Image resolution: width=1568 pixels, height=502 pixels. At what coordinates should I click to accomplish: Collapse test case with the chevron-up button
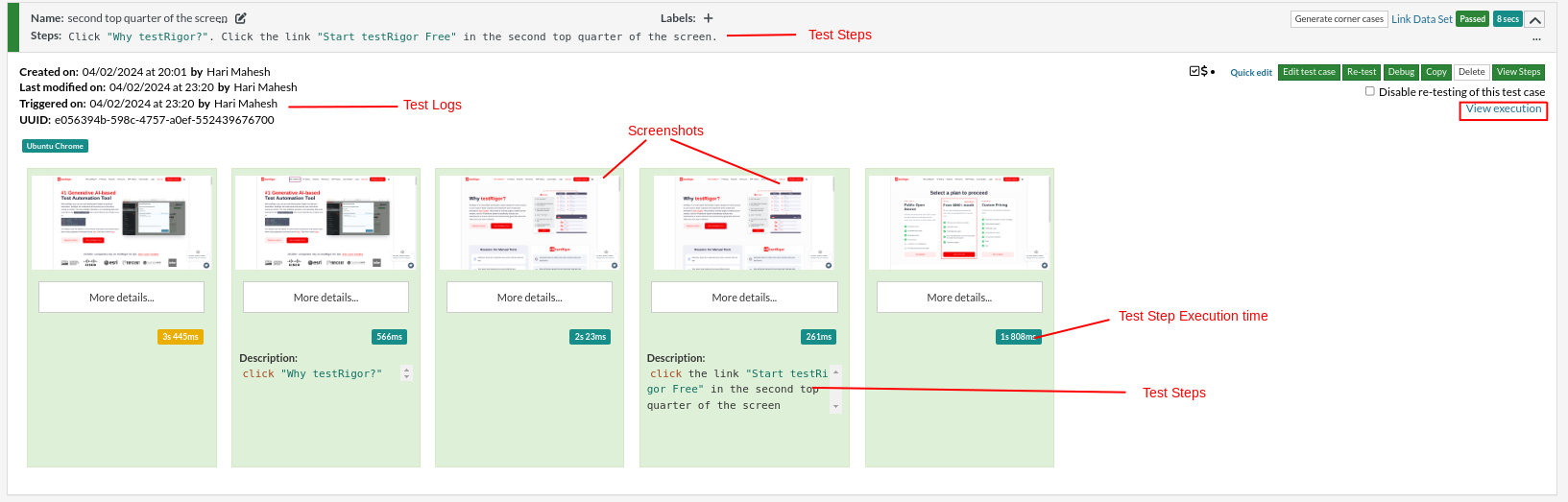point(1534,19)
